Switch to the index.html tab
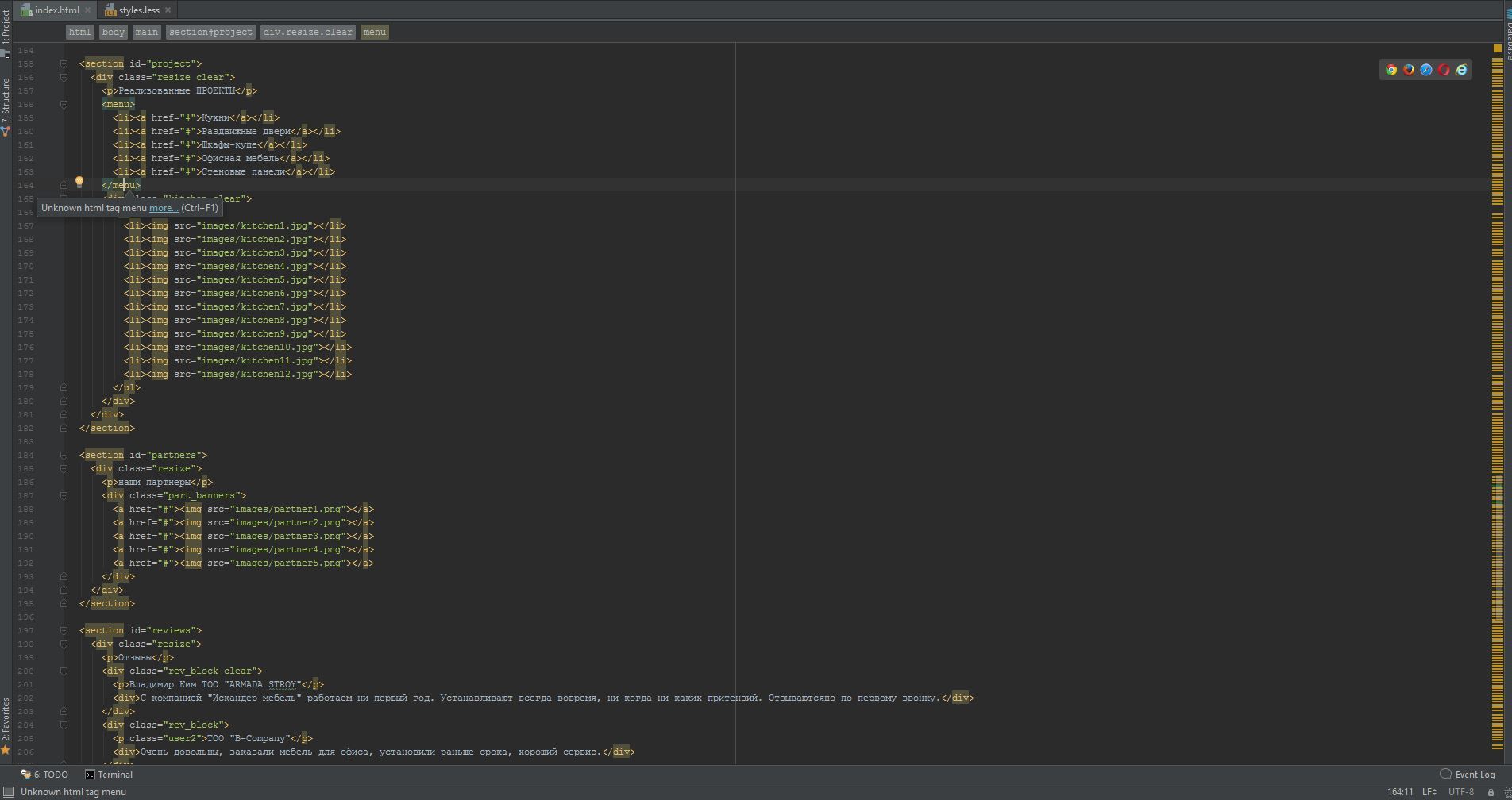 pos(56,10)
